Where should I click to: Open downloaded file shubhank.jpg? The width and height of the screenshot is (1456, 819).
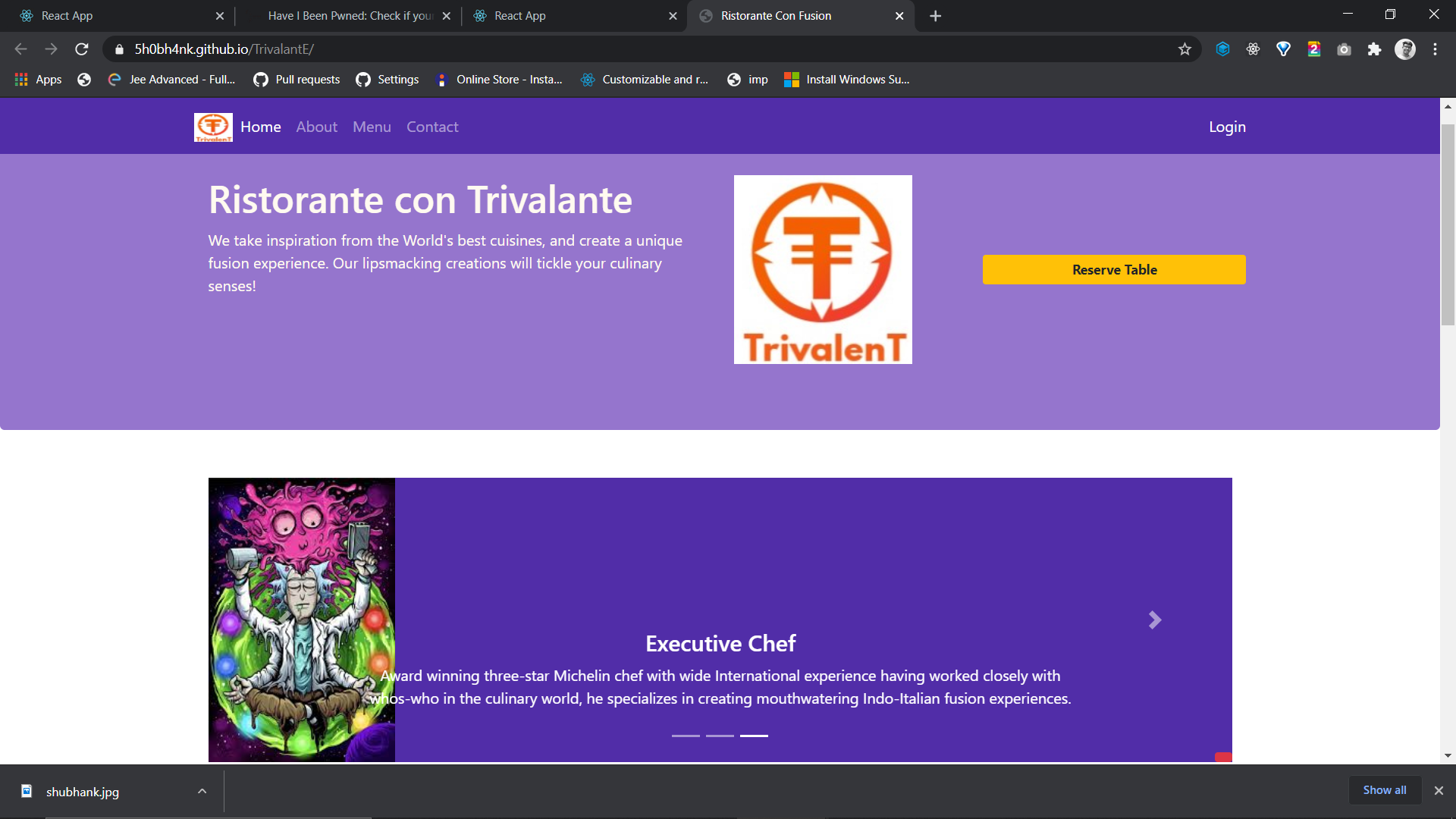click(82, 792)
